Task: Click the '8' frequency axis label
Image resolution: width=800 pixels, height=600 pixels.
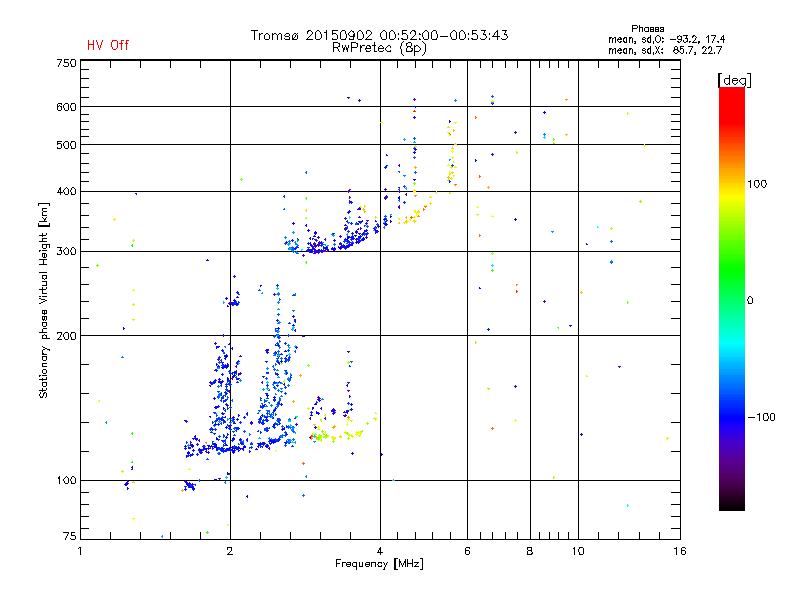Action: coord(530,551)
